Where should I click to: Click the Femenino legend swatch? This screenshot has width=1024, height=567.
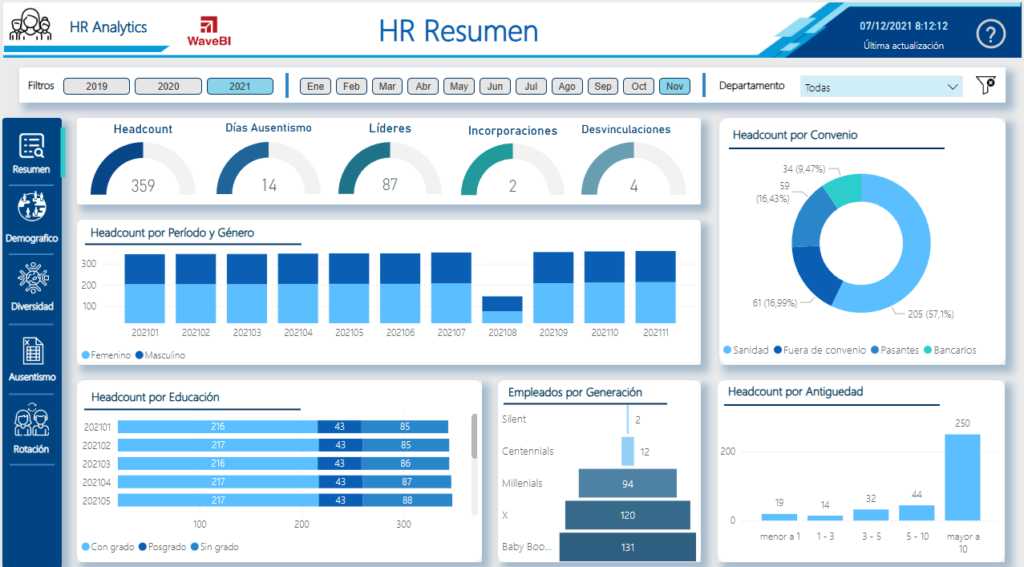point(86,355)
